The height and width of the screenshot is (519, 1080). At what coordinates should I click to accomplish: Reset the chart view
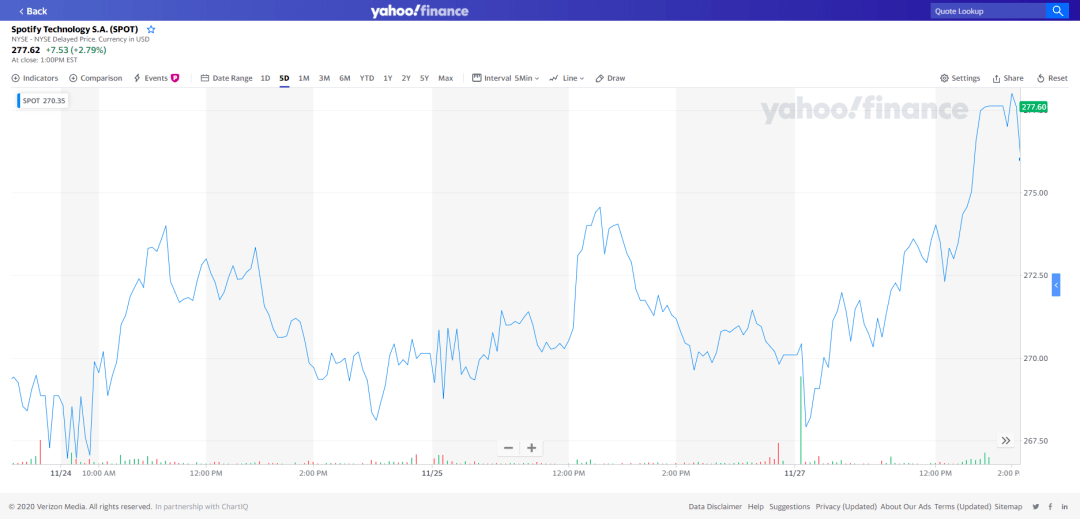coord(1052,78)
